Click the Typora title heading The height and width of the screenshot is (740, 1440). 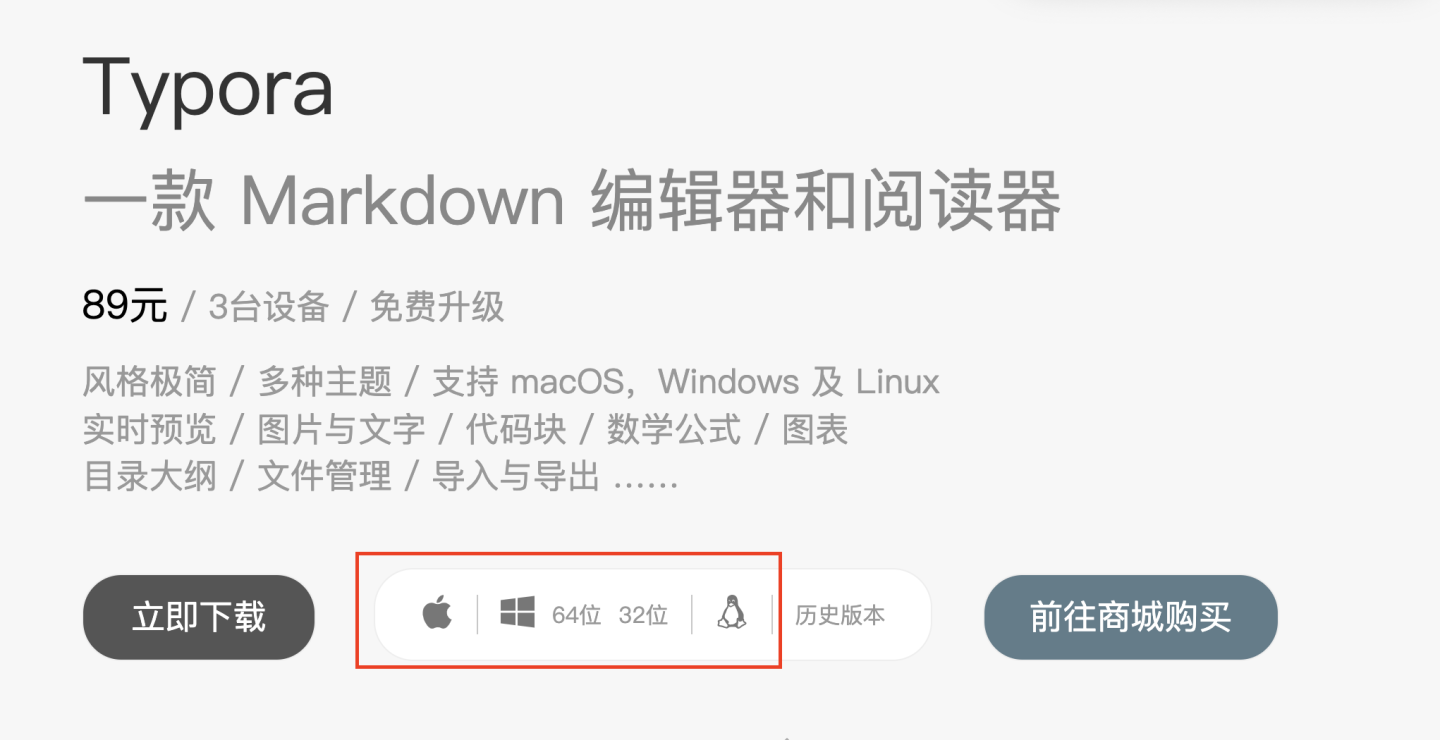208,90
